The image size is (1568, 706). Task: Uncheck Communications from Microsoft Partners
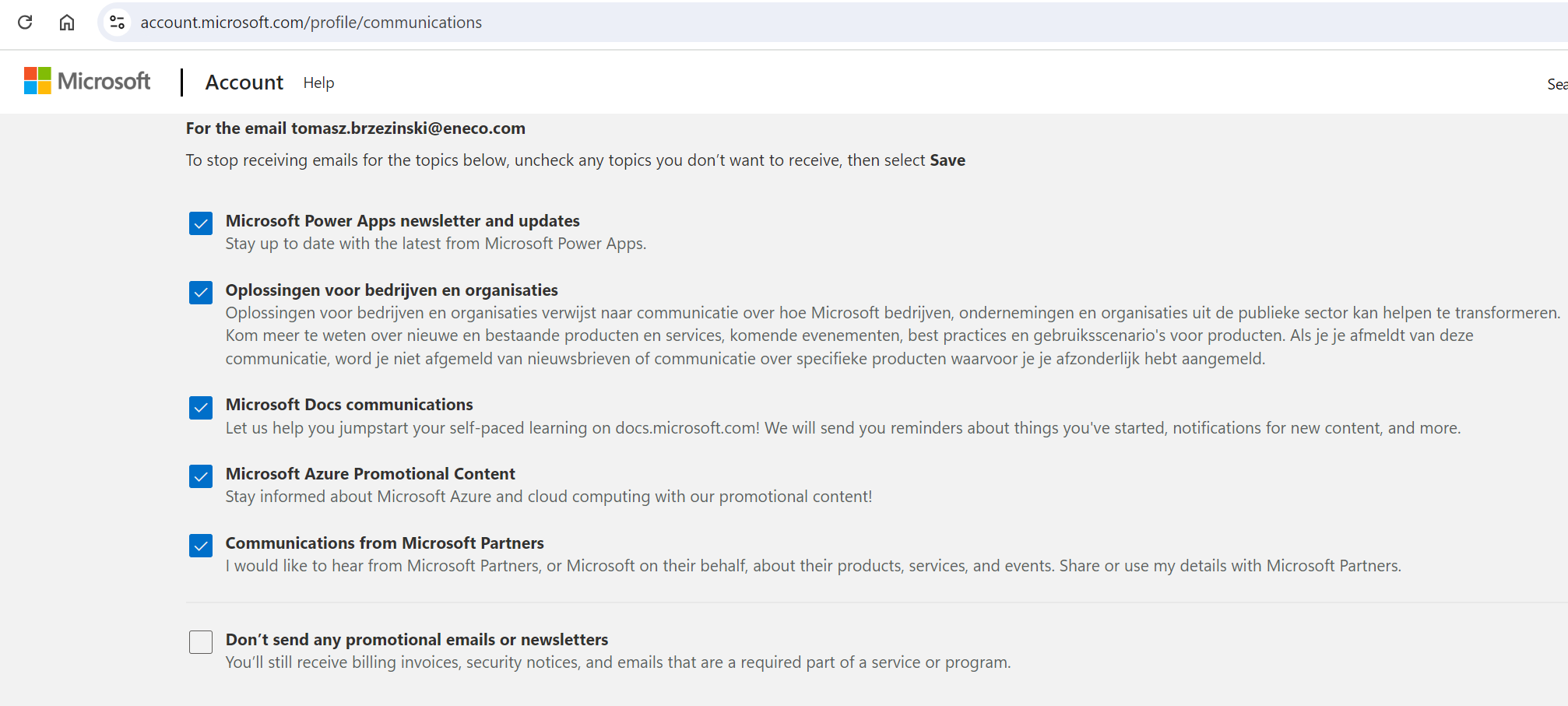[x=201, y=546]
